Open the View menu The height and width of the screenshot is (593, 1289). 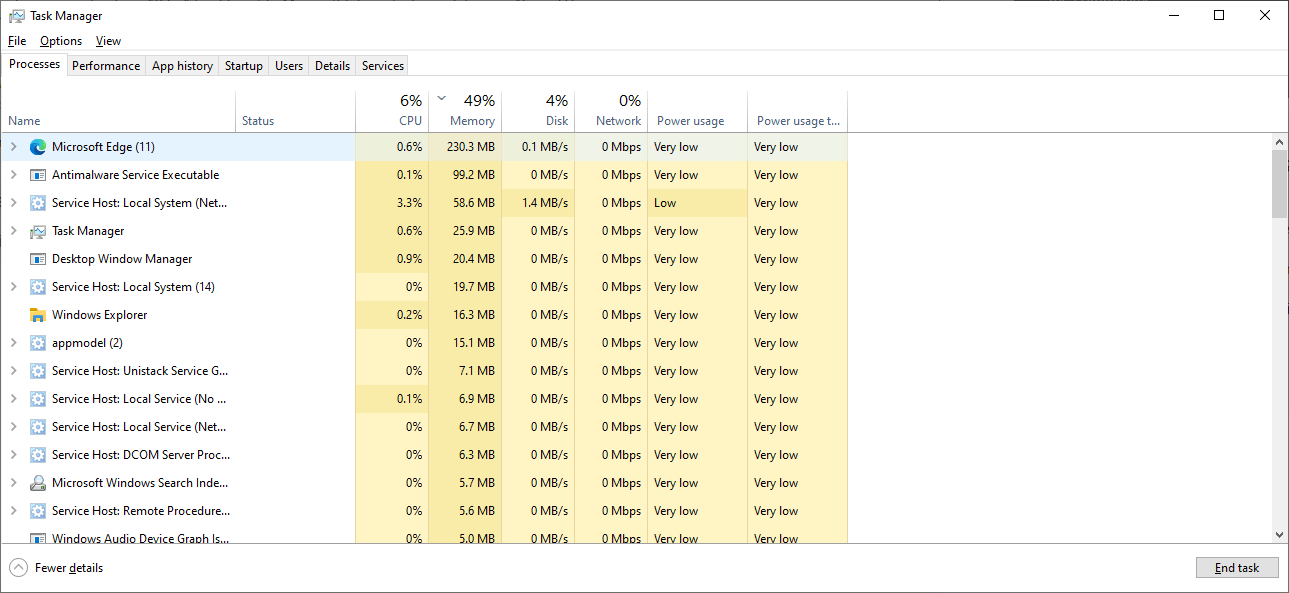coord(108,41)
